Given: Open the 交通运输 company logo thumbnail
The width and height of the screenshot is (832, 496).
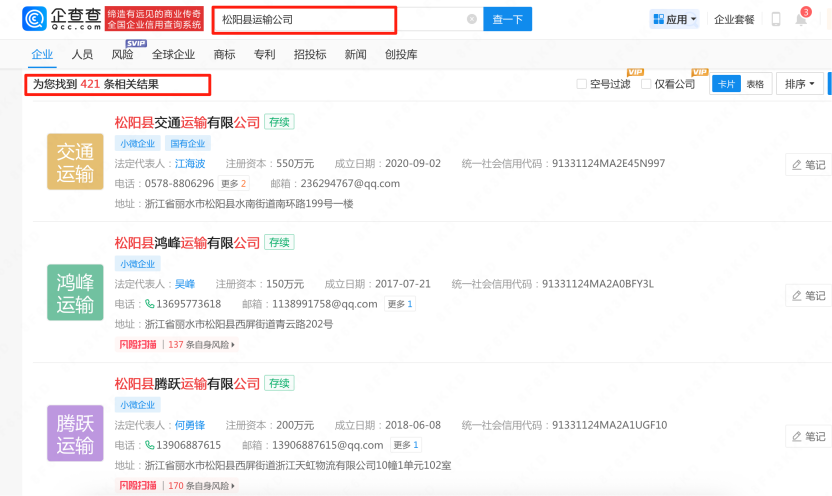Looking at the screenshot, I should point(75,162).
